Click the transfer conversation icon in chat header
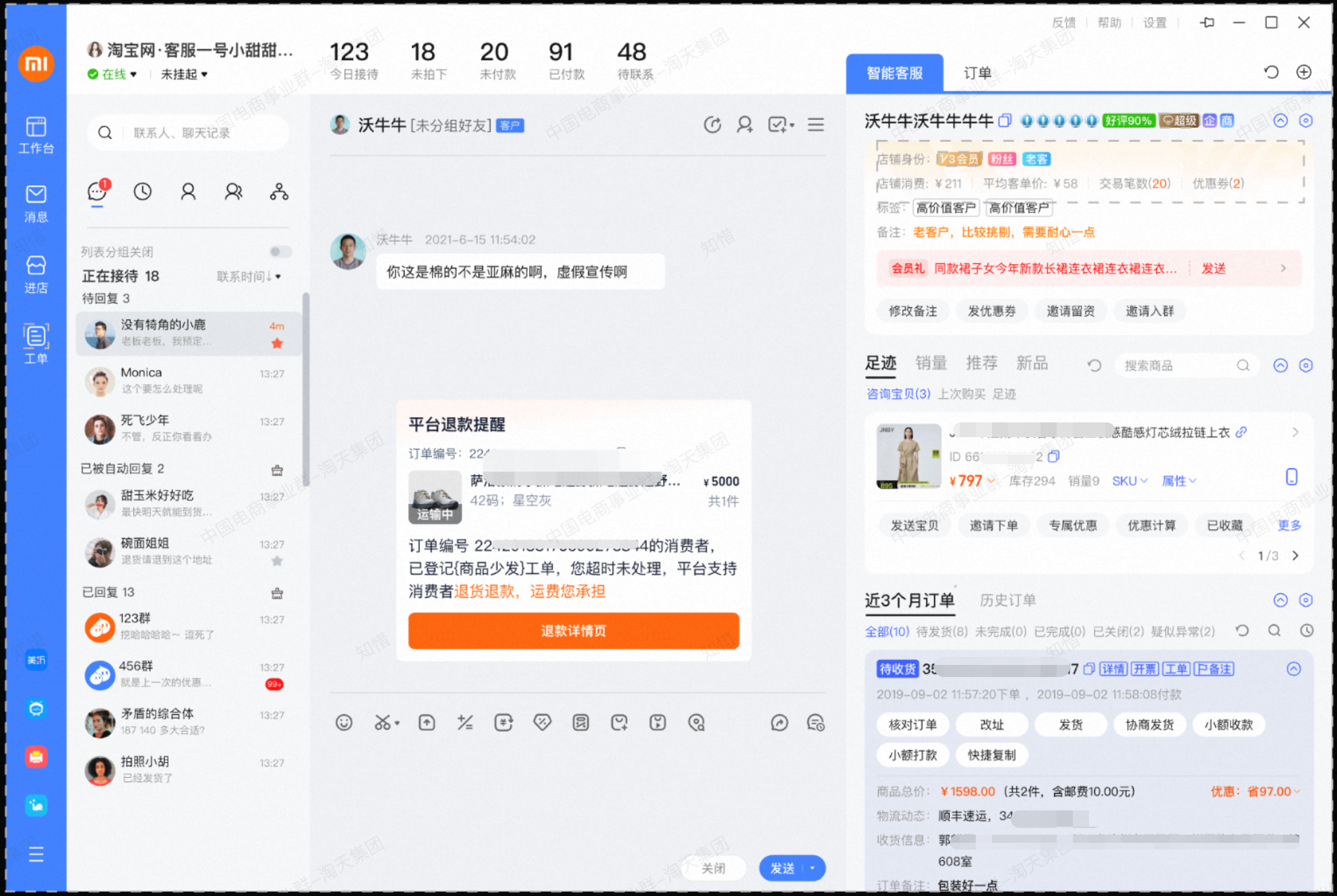 (x=712, y=125)
